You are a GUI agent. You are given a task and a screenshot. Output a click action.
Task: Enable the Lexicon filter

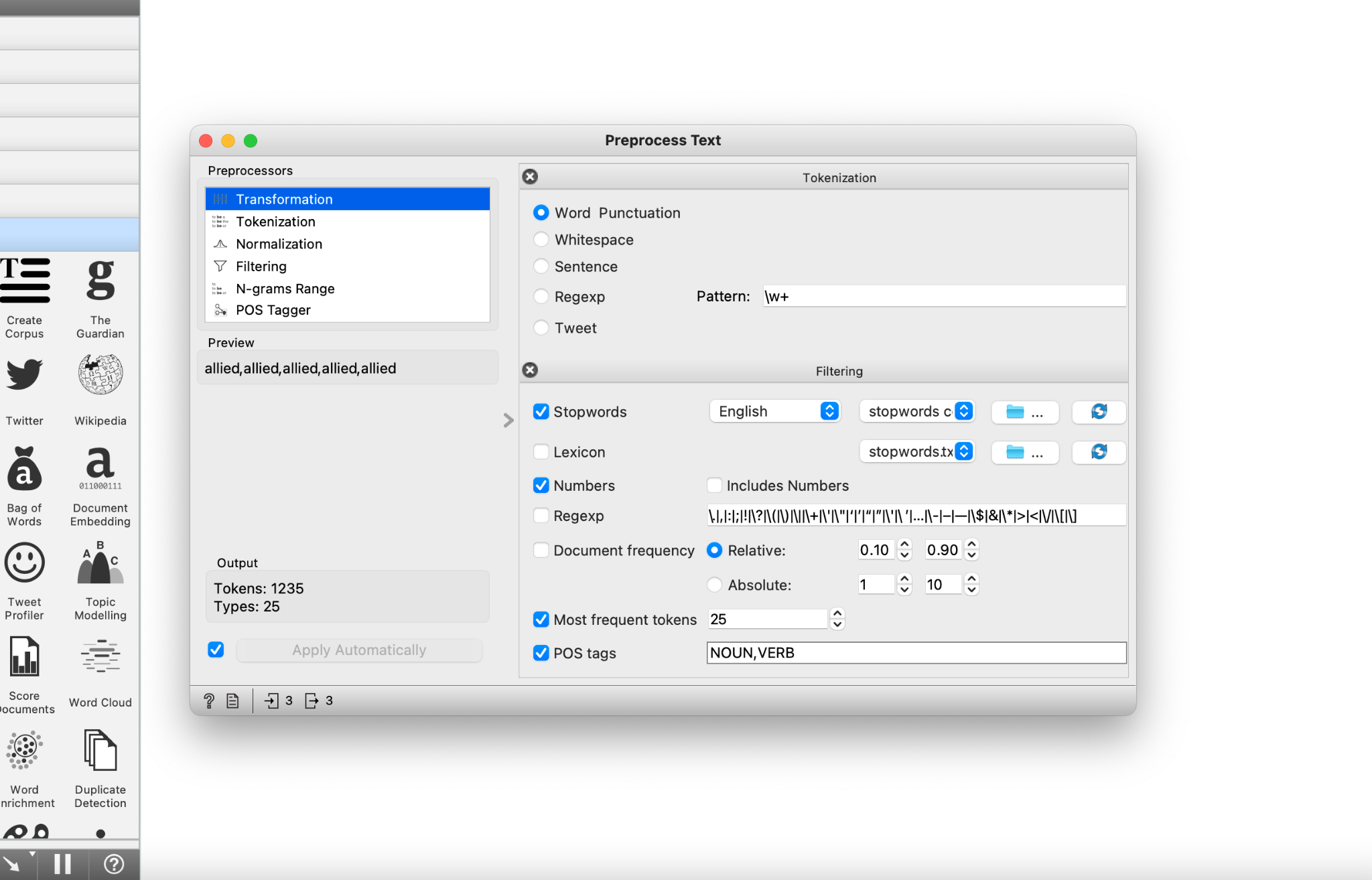[x=541, y=451]
